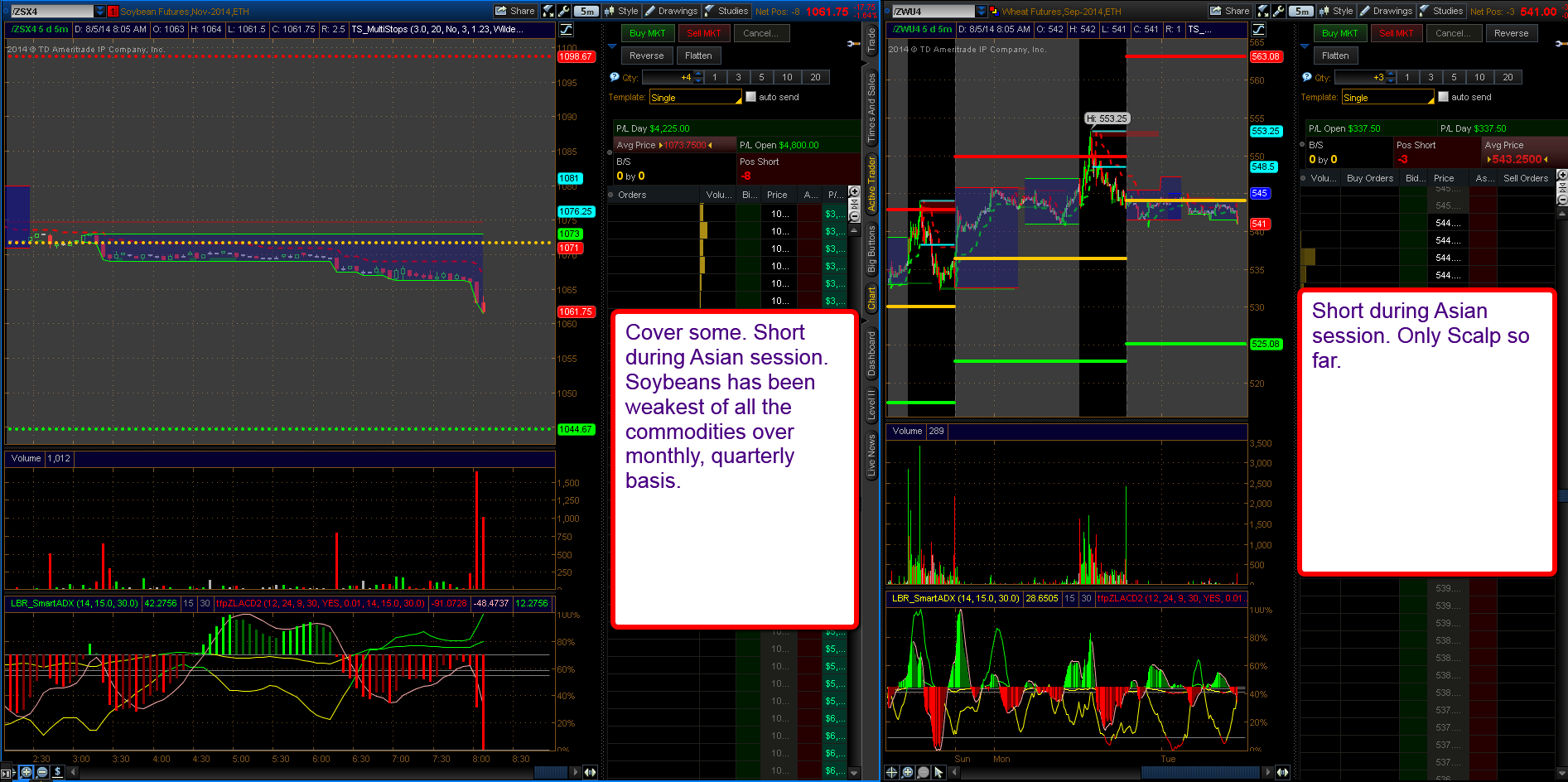This screenshot has height=782, width=1568.
Task: Set Soybean quantity preset to 1
Action: point(715,77)
